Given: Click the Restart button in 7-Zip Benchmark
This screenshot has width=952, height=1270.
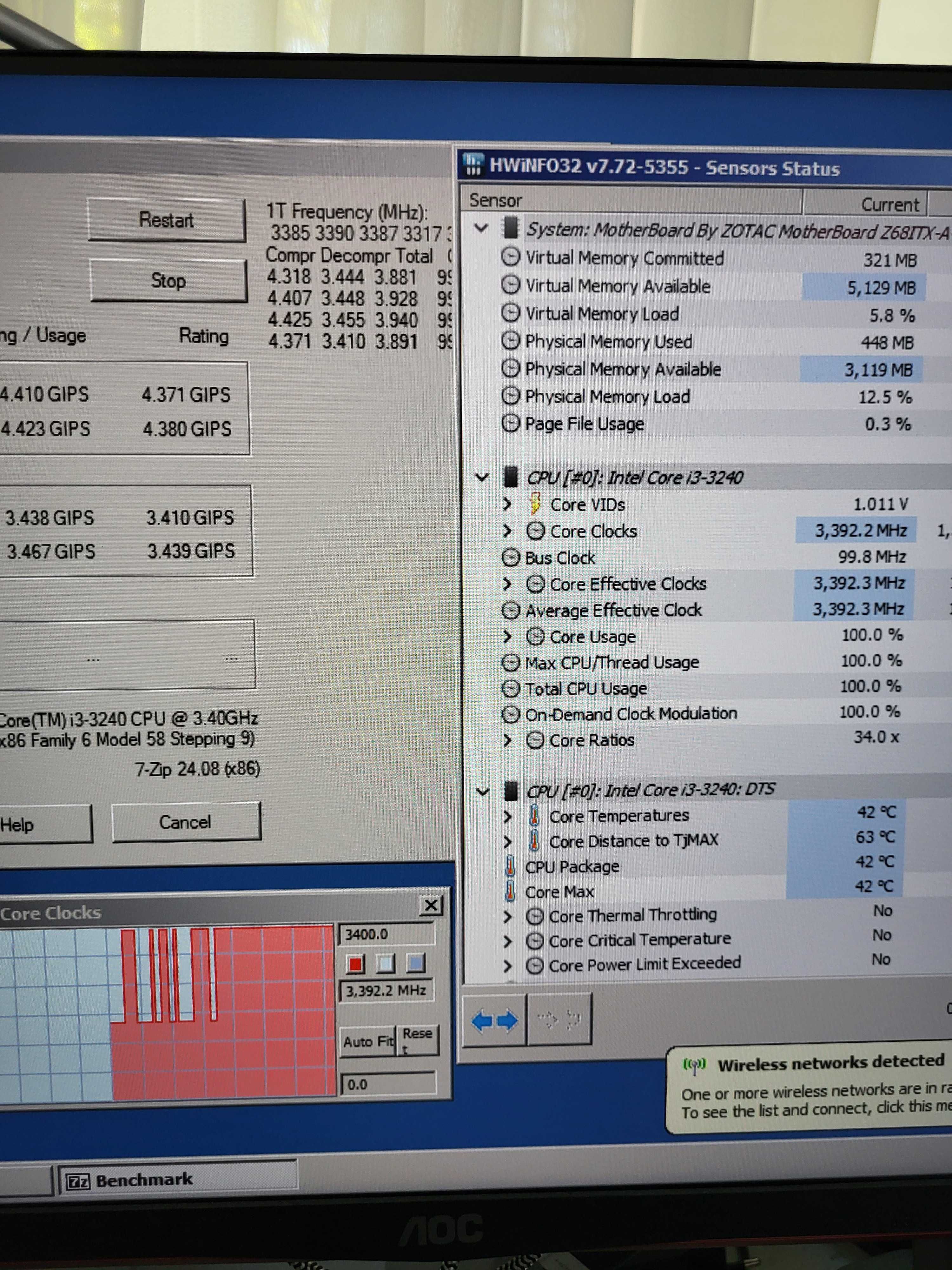Looking at the screenshot, I should click(166, 220).
